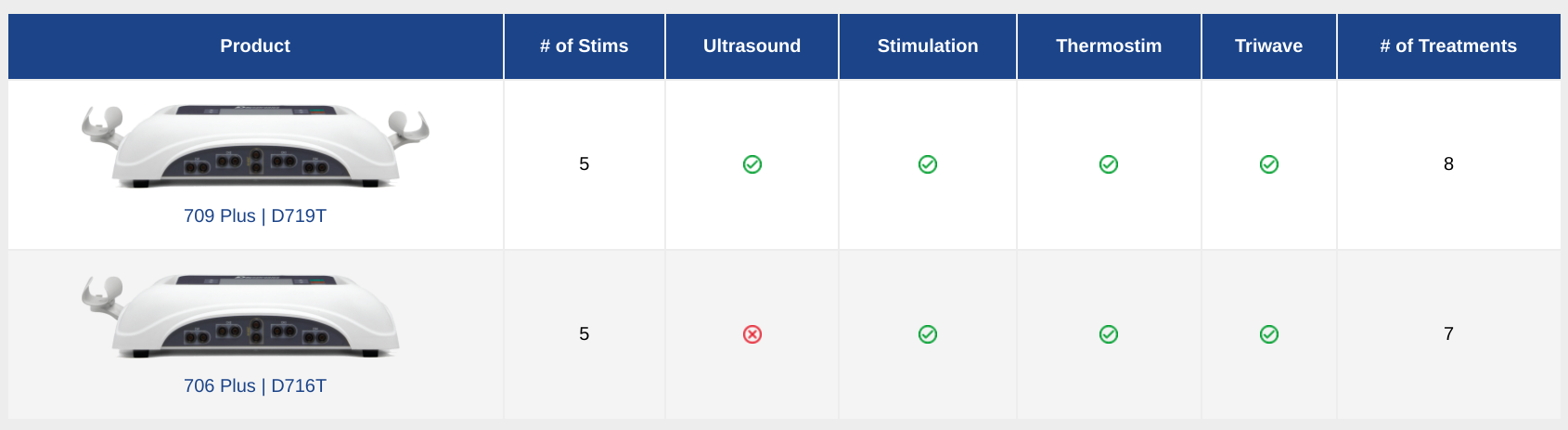Click the Triwave column header
Image resolution: width=1568 pixels, height=430 pixels.
(1268, 46)
